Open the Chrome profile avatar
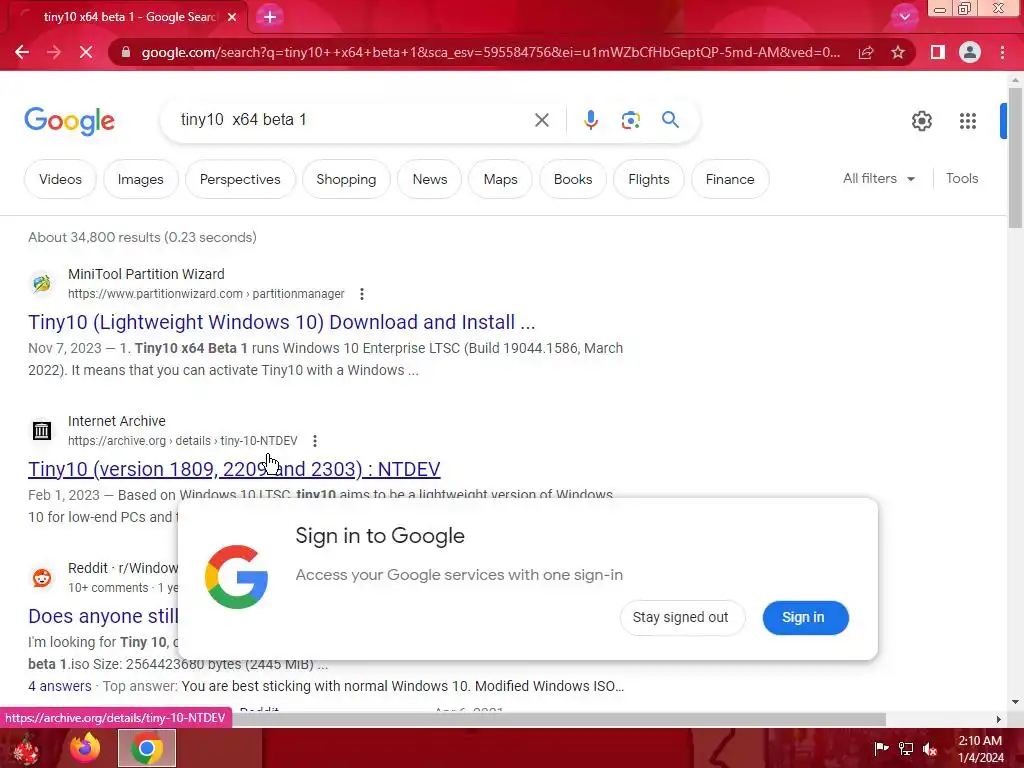This screenshot has height=768, width=1024. 970,52
